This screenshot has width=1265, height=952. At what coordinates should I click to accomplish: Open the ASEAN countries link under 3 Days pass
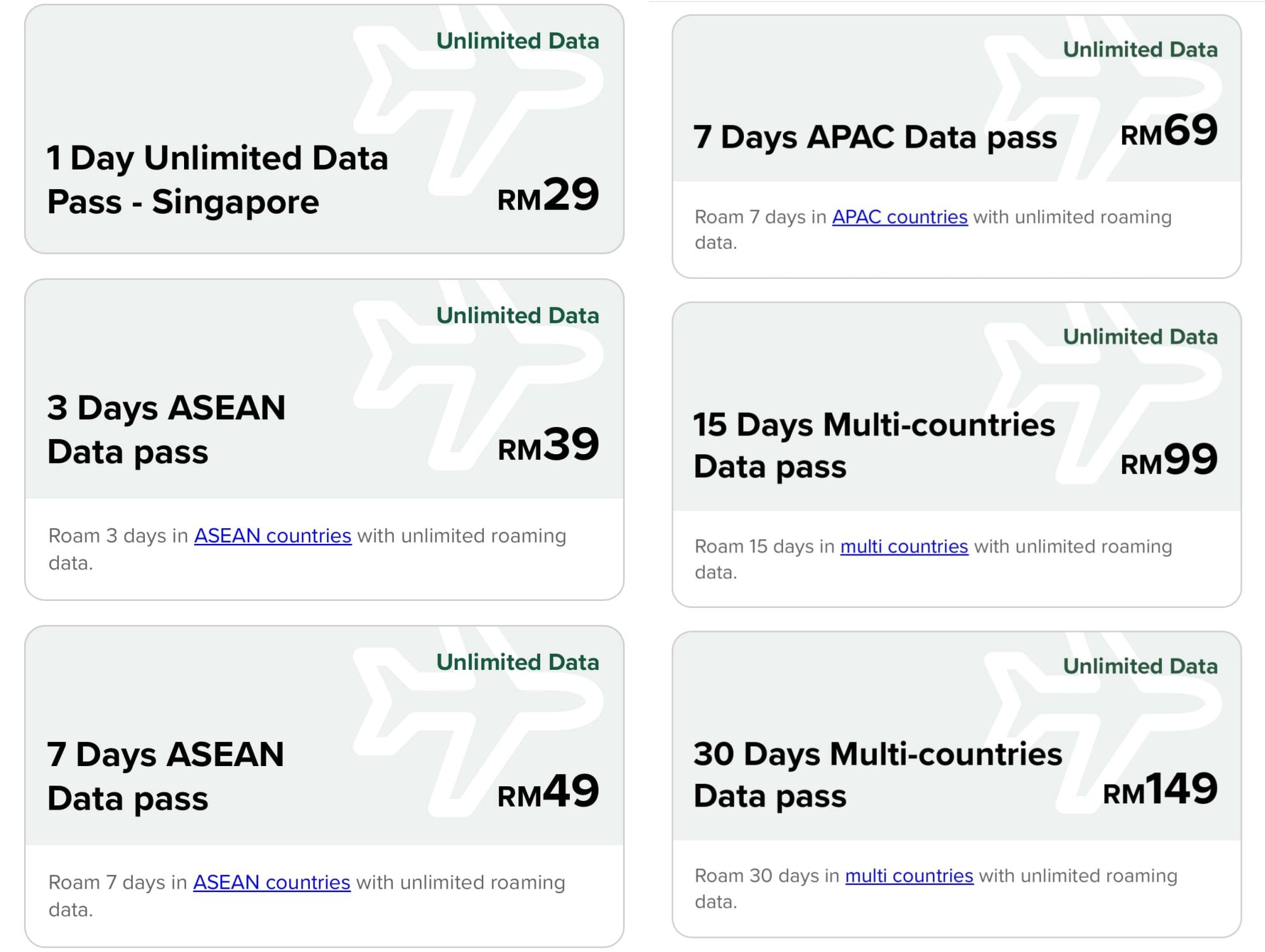(273, 535)
